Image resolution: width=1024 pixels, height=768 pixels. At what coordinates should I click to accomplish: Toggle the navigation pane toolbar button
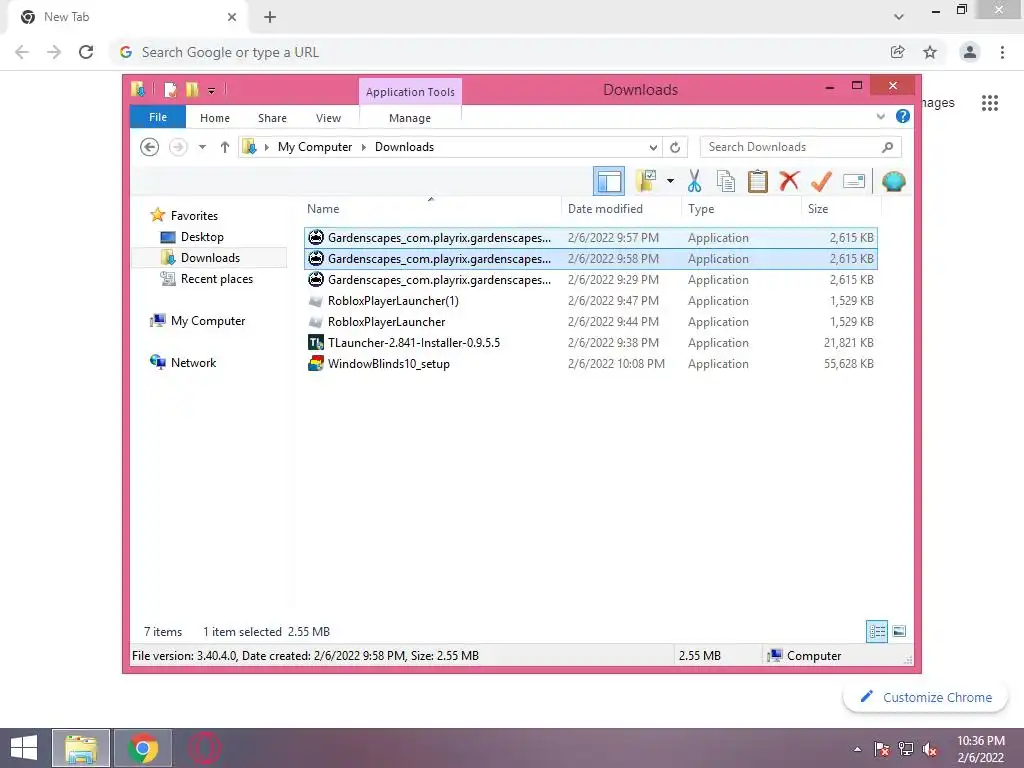(x=609, y=181)
